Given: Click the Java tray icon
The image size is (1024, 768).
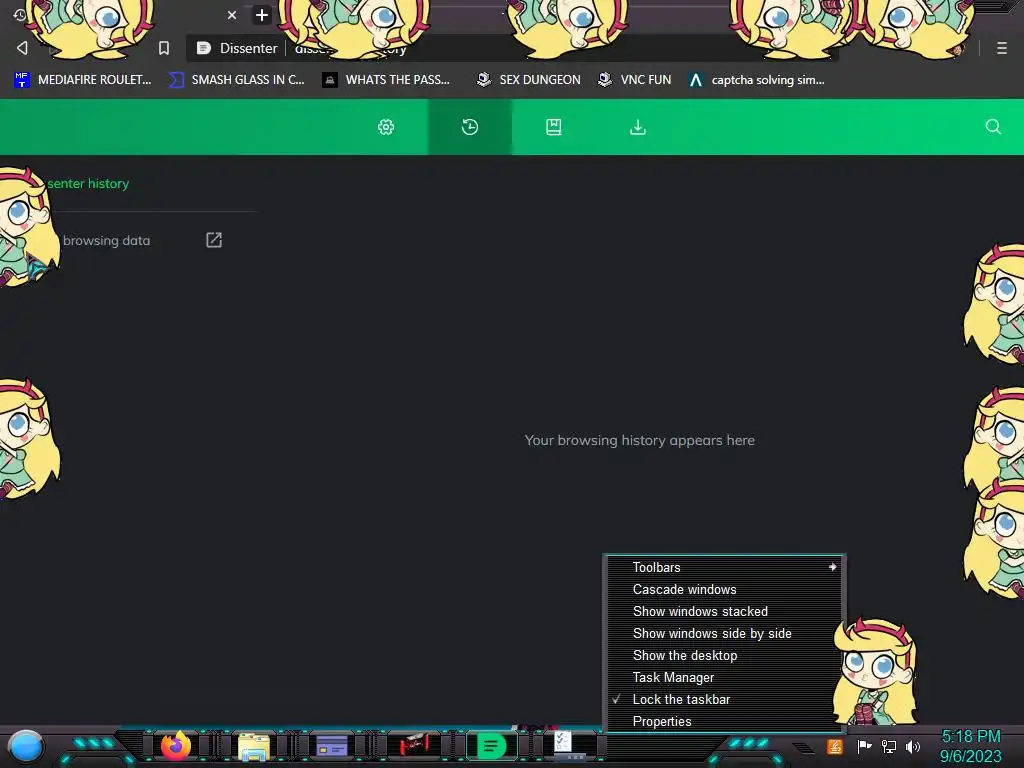Looking at the screenshot, I should point(835,746).
